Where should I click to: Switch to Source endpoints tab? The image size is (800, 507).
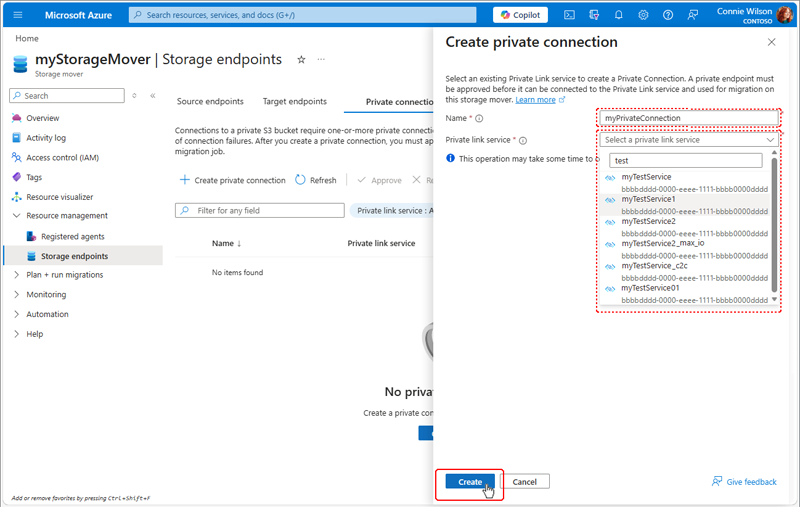210,102
